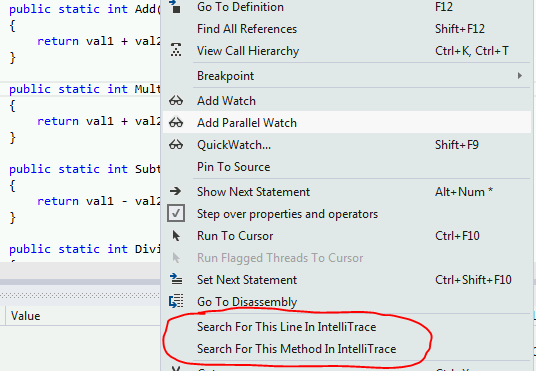Choose Run To Cursor
The width and height of the screenshot is (536, 371).
point(235,236)
